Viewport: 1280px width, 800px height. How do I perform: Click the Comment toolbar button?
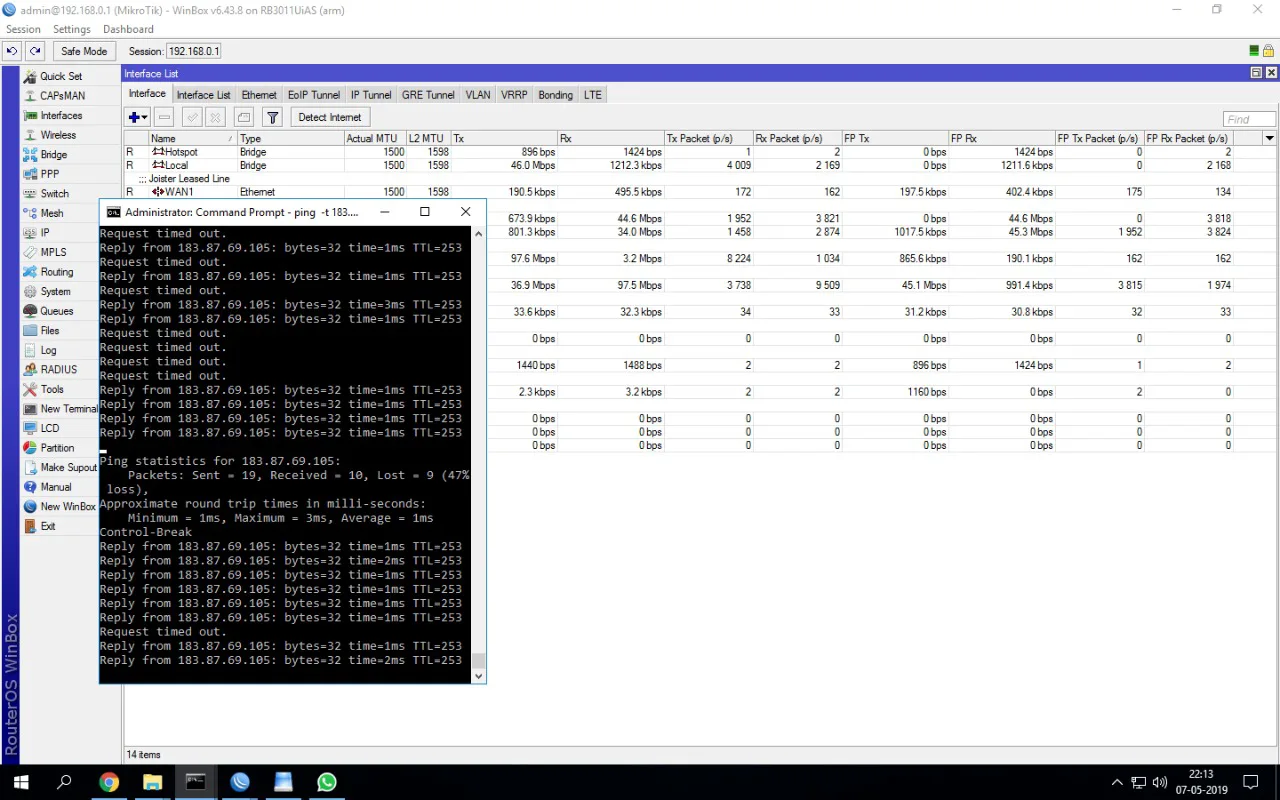(244, 117)
